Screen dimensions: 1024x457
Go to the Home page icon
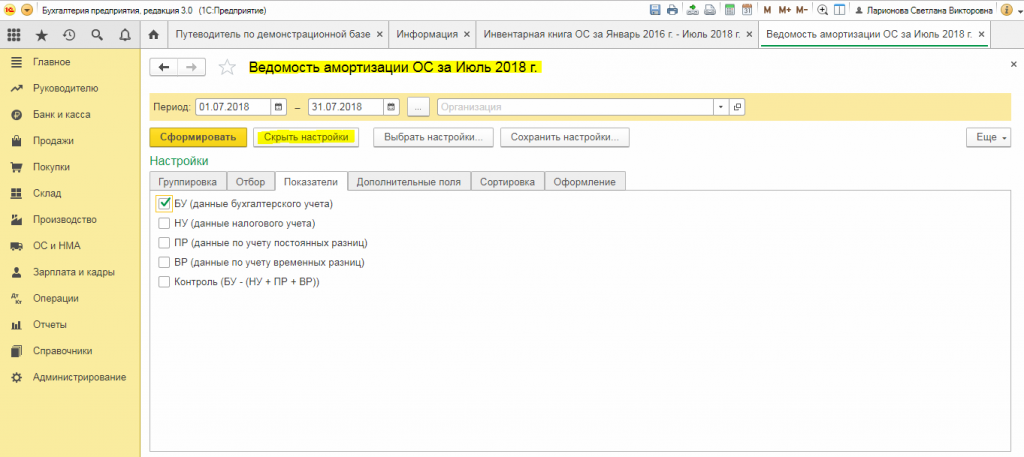coord(154,35)
